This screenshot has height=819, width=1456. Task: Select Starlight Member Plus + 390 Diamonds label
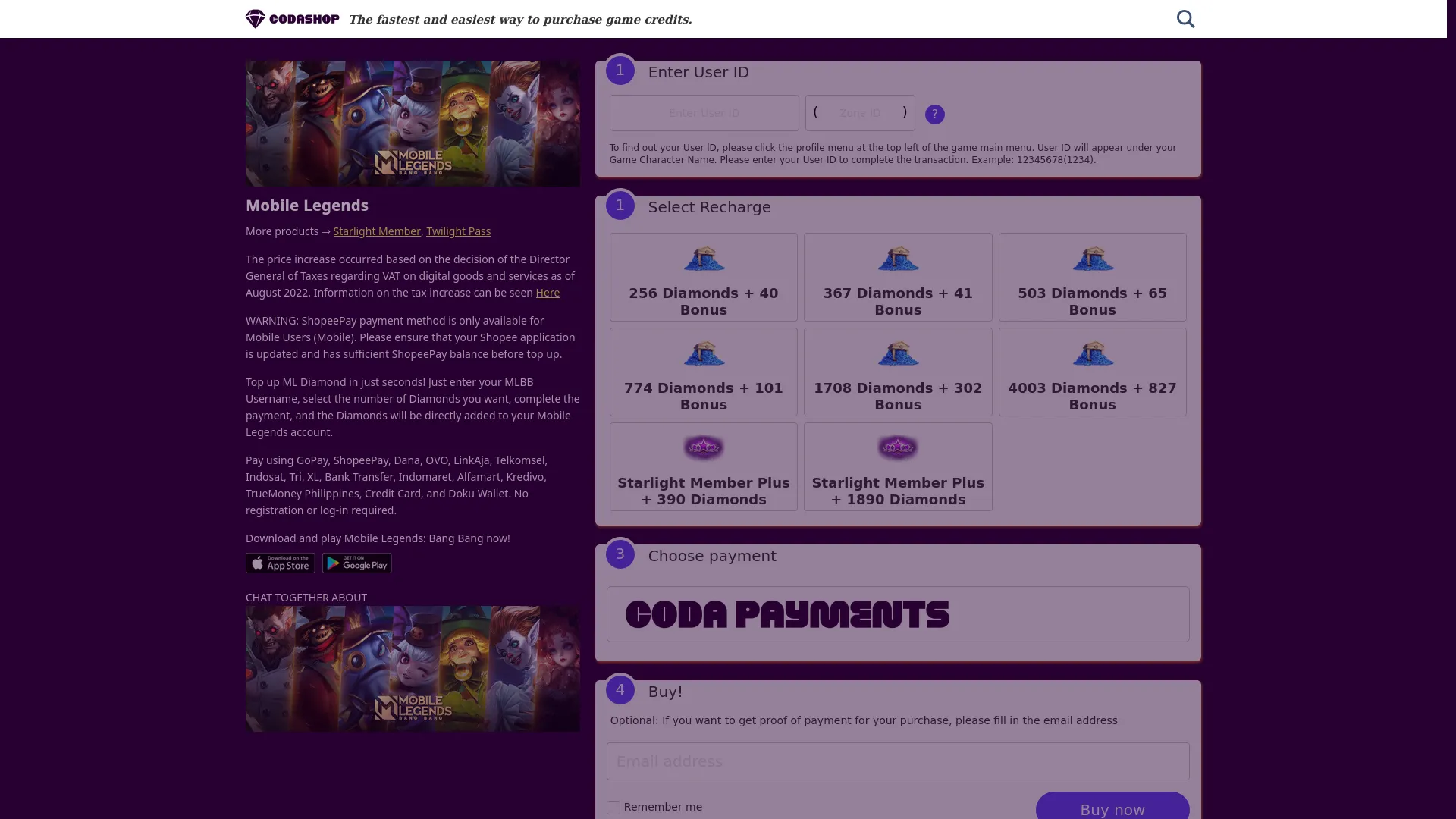704,491
